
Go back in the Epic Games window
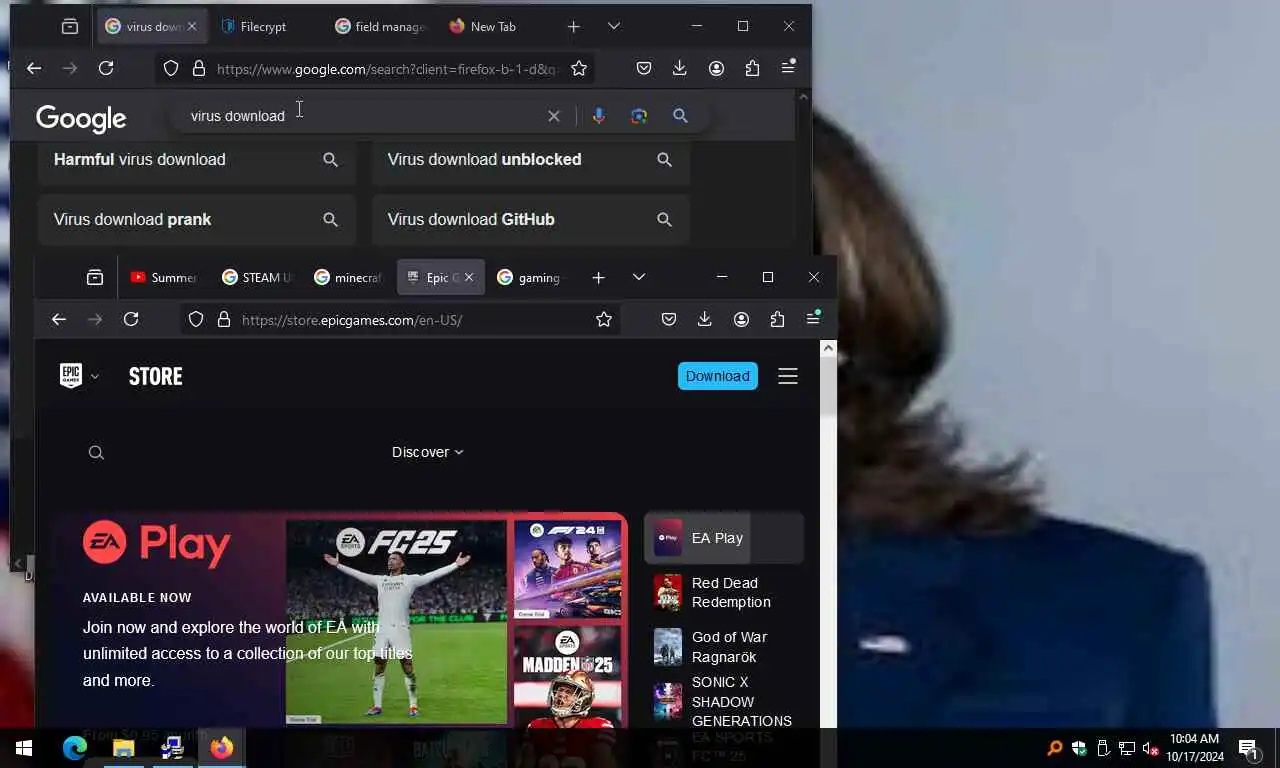[x=59, y=319]
